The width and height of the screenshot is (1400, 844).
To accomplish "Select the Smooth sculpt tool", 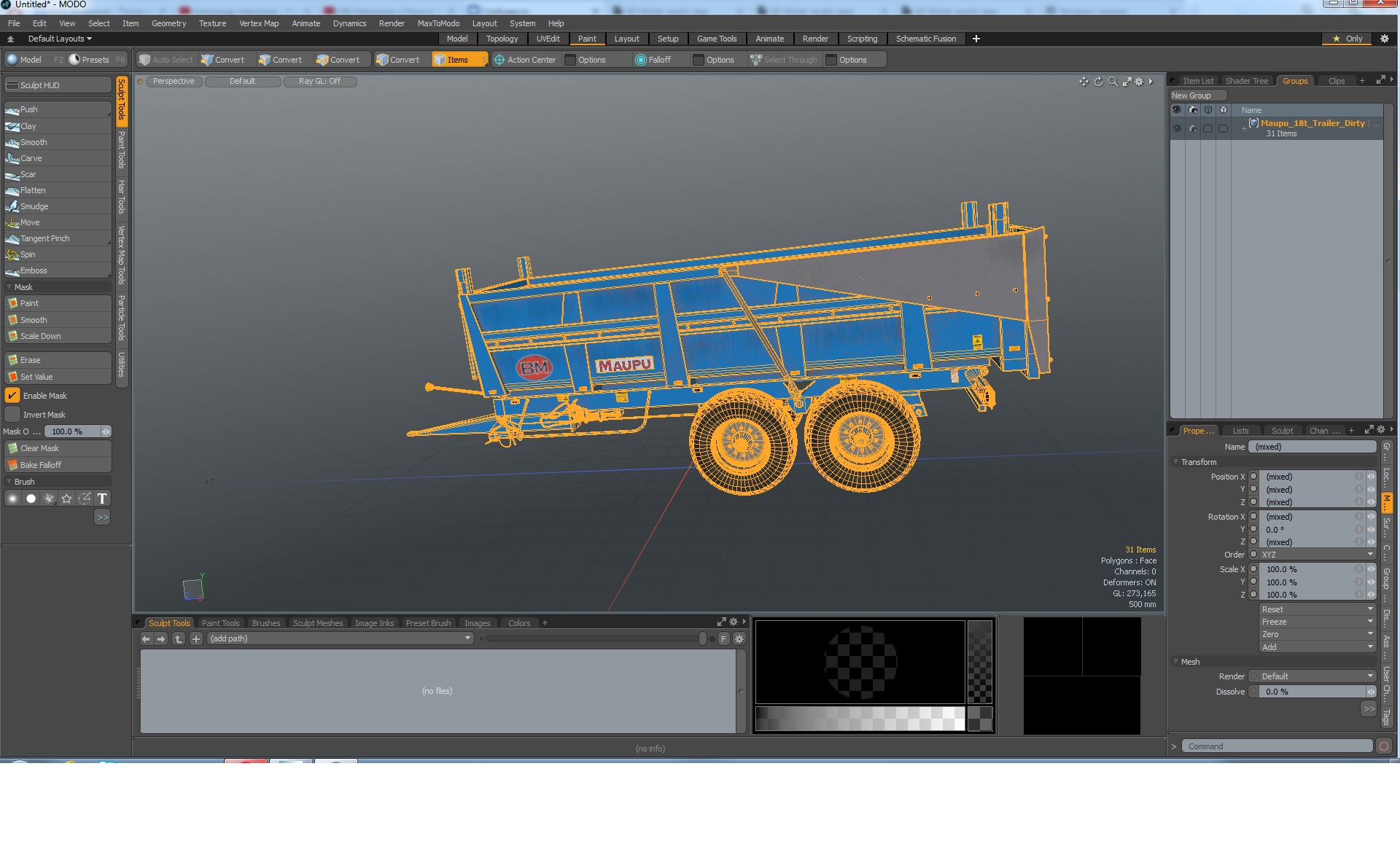I will click(x=58, y=142).
